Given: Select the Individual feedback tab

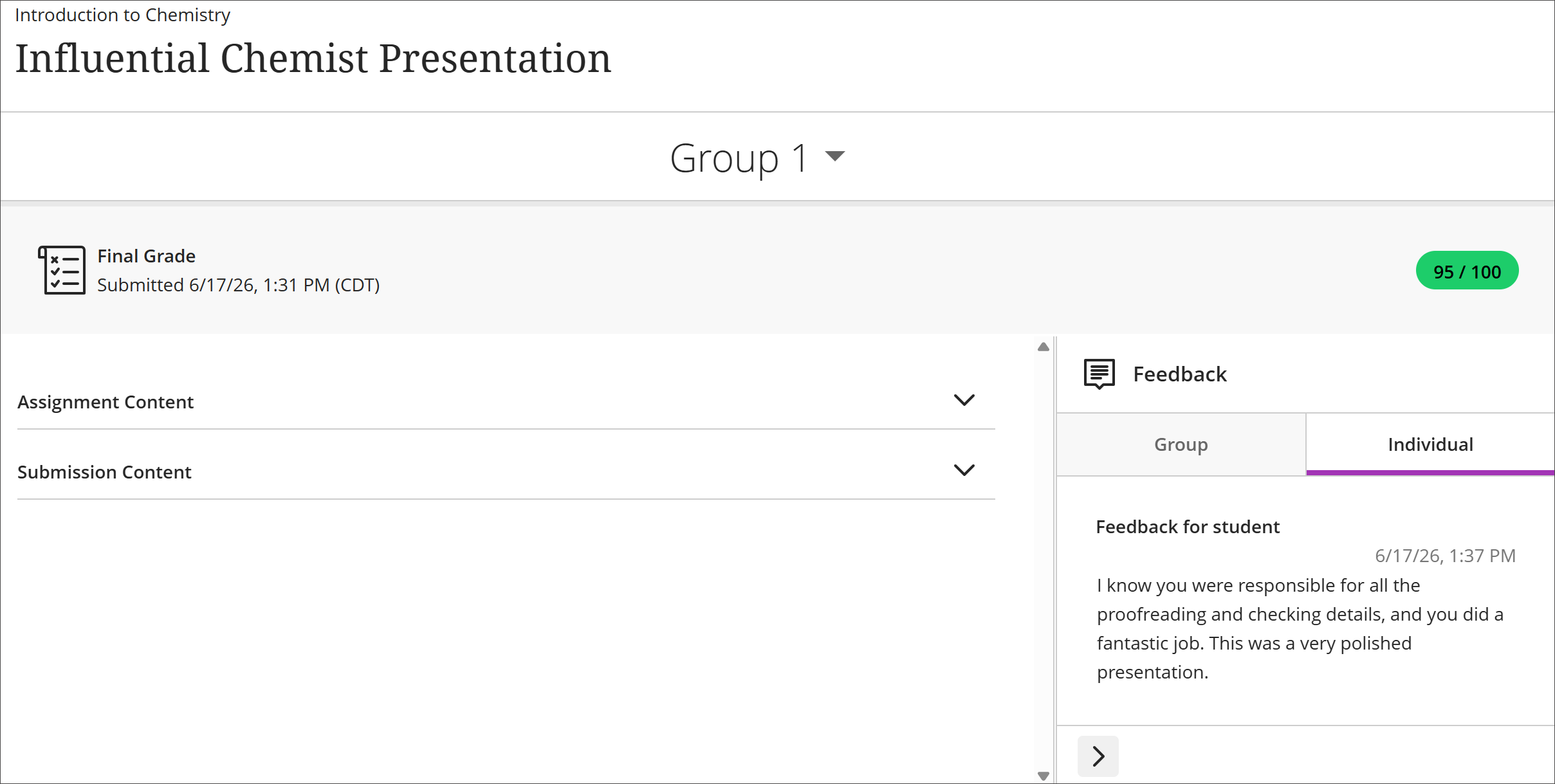Looking at the screenshot, I should pyautogui.click(x=1430, y=444).
